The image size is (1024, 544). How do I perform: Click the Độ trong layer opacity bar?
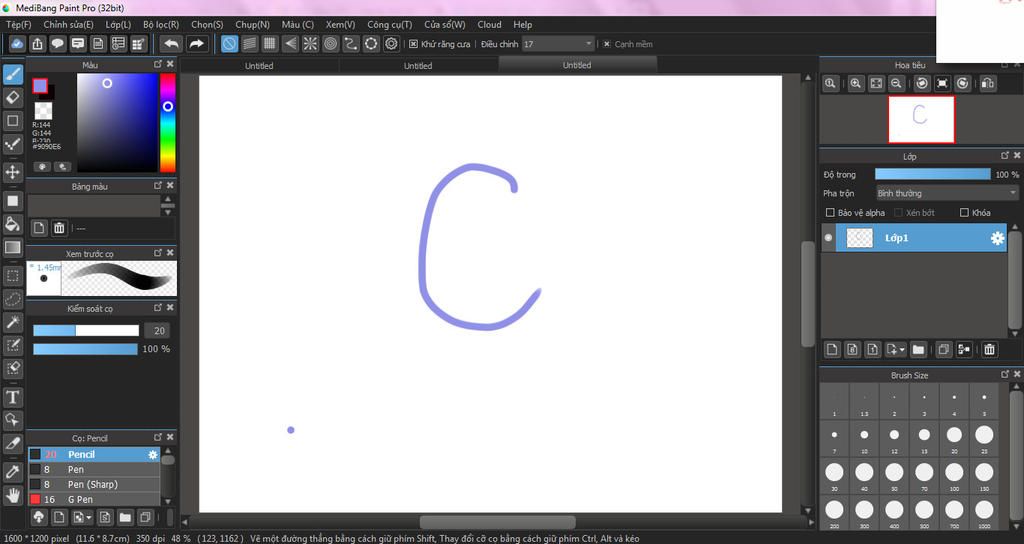933,174
